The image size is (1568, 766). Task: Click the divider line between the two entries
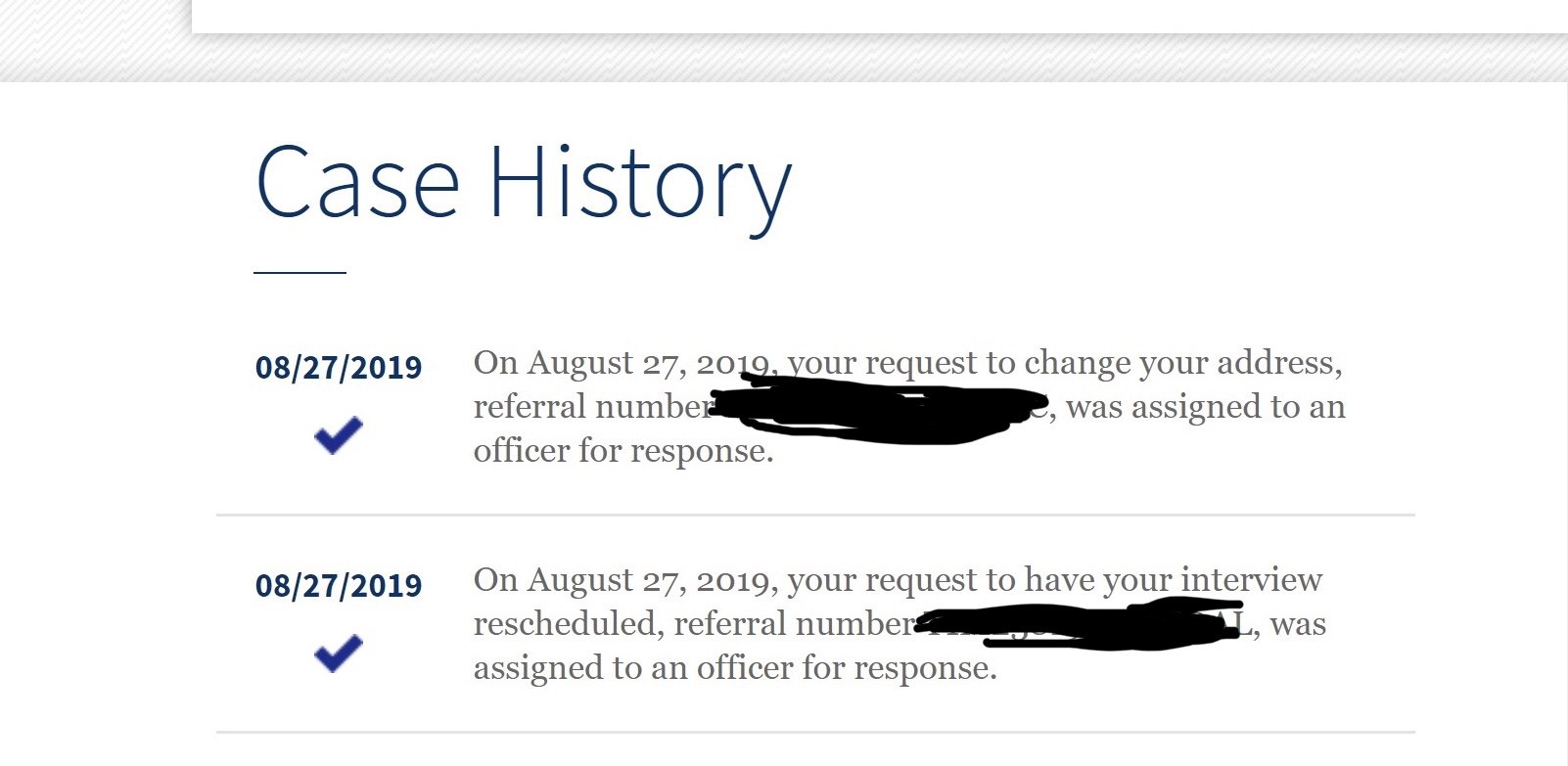pyautogui.click(x=815, y=515)
